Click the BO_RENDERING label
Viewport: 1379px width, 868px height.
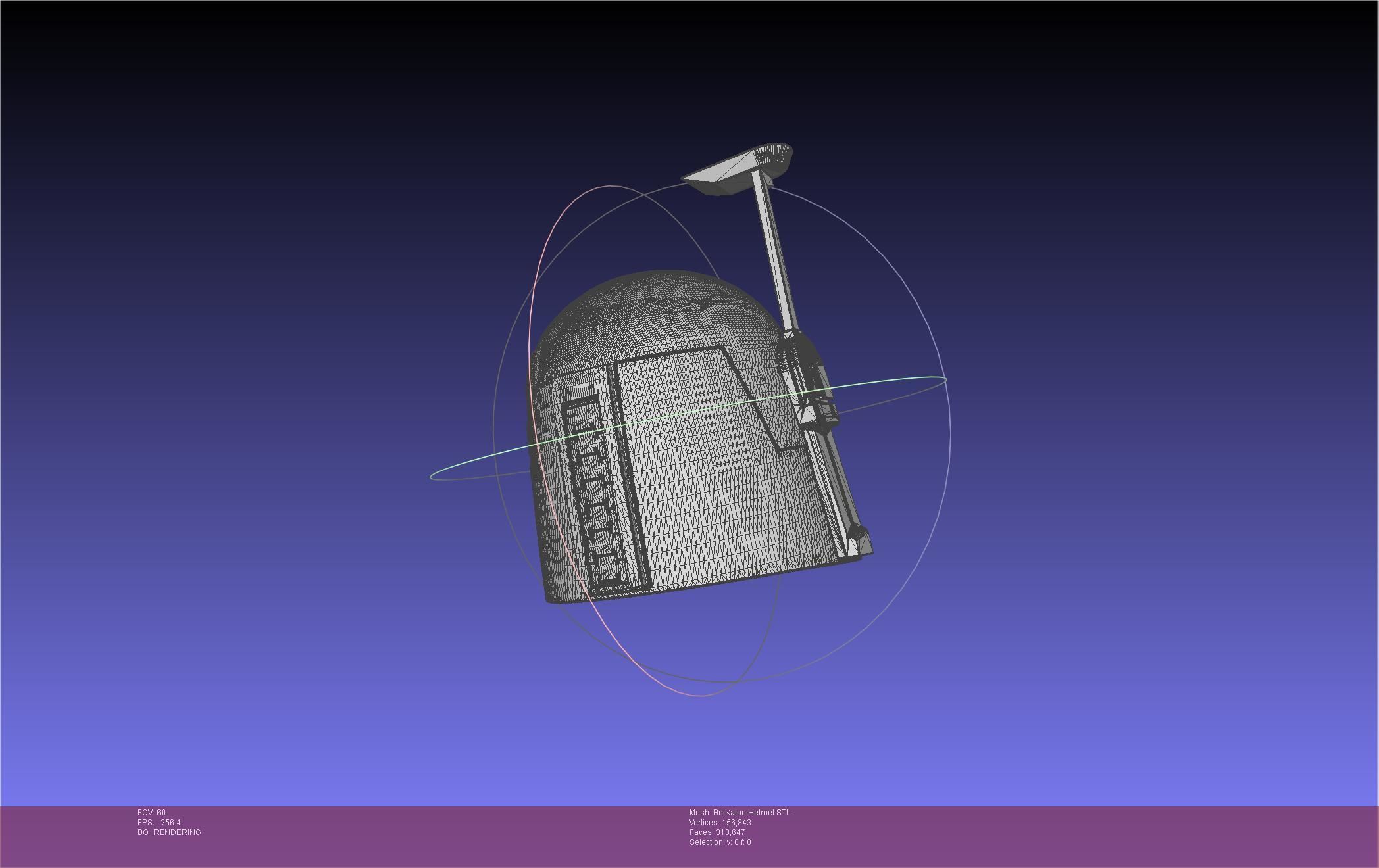point(169,832)
